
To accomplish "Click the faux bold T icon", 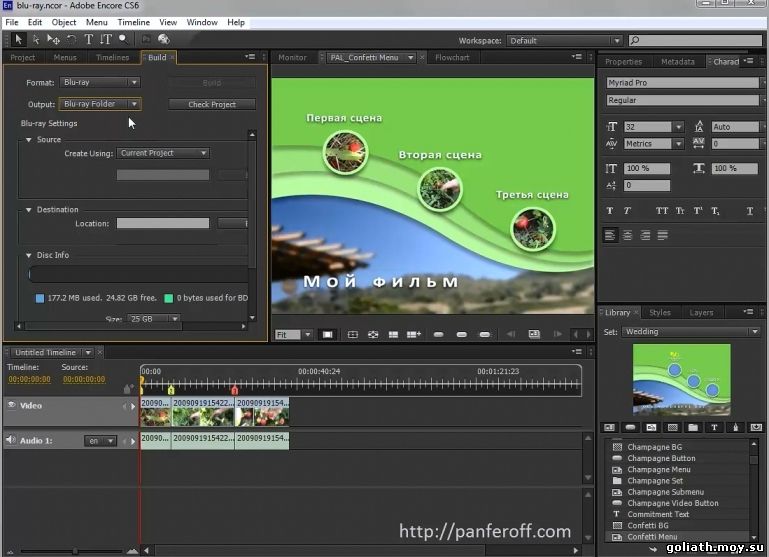I will [611, 211].
